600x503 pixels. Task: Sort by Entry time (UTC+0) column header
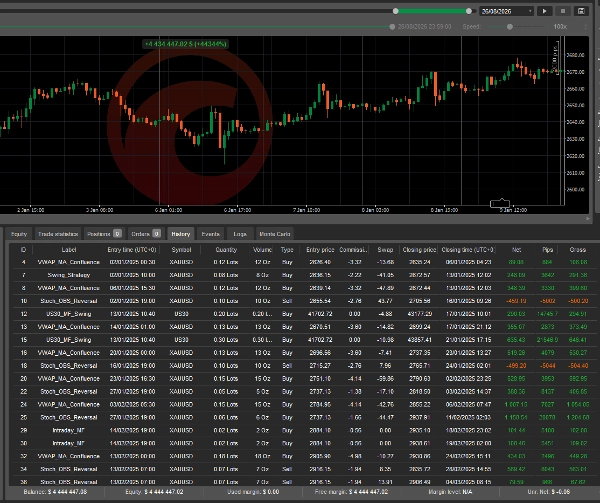[x=132, y=249]
